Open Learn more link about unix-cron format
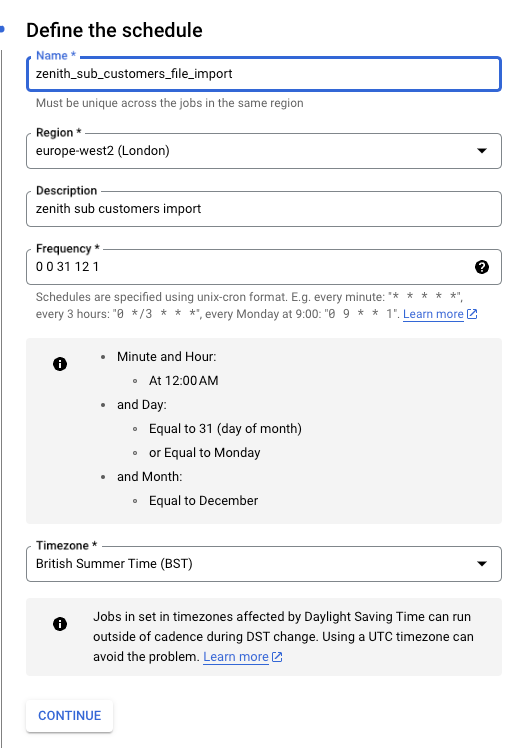Screen dimensions: 524x748 pyautogui.click(x=433, y=314)
